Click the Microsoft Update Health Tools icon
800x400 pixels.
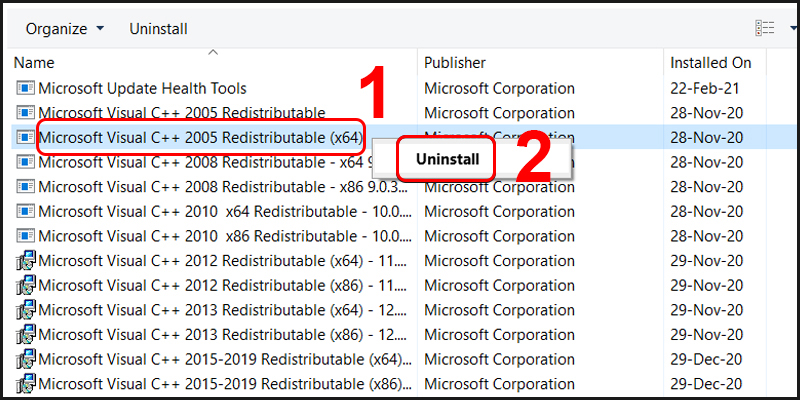[26, 88]
